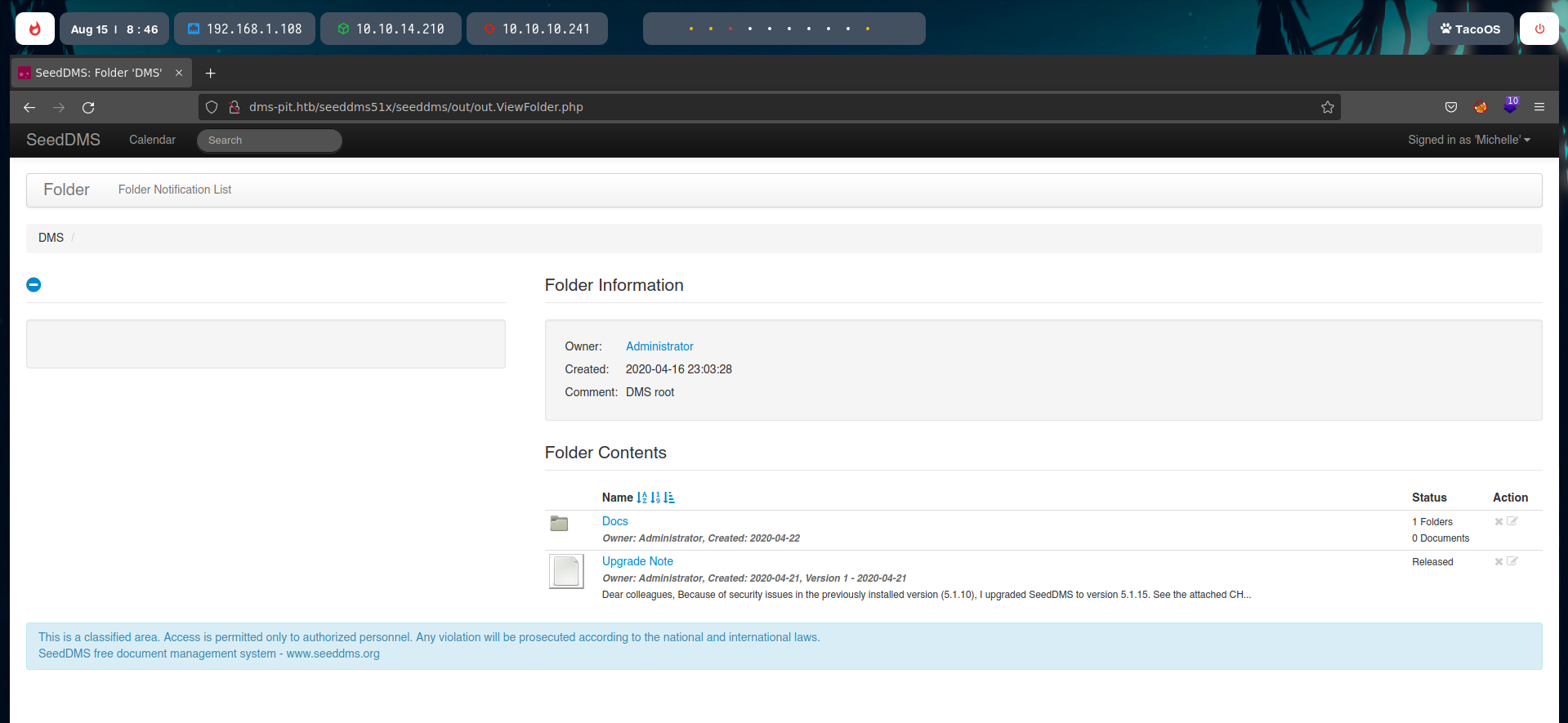
Task: Reload the current page
Action: click(x=88, y=107)
